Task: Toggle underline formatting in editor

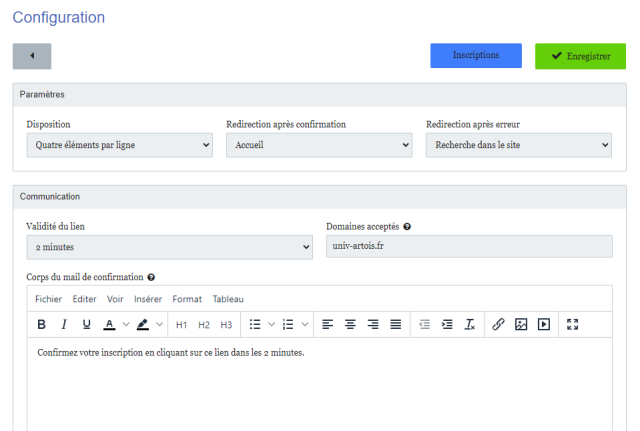Action: point(87,324)
